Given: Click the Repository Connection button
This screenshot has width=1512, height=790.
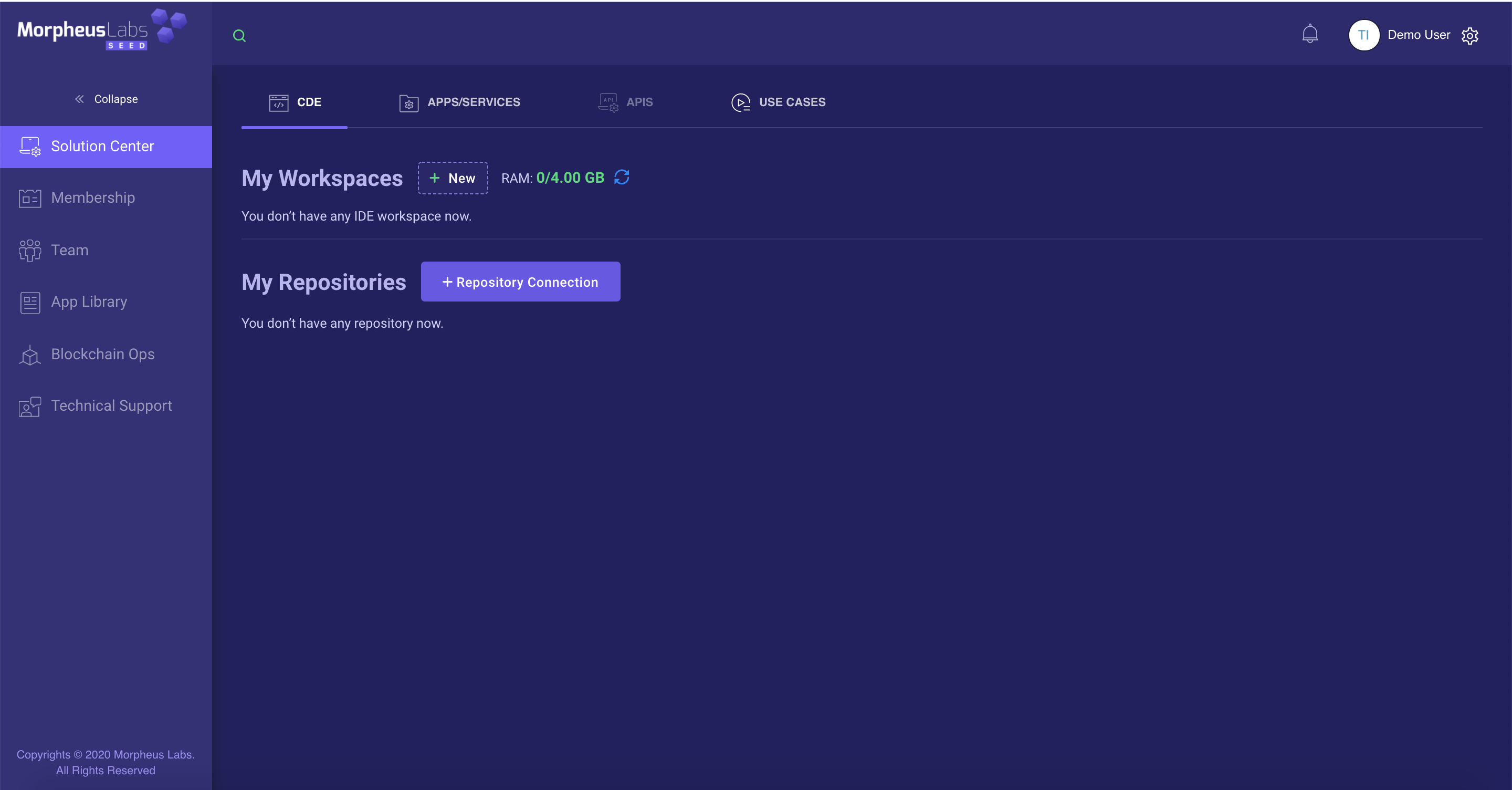Looking at the screenshot, I should [x=520, y=282].
